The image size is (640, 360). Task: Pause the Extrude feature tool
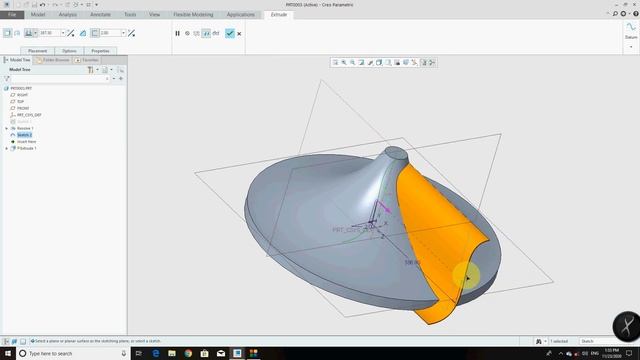point(178,33)
